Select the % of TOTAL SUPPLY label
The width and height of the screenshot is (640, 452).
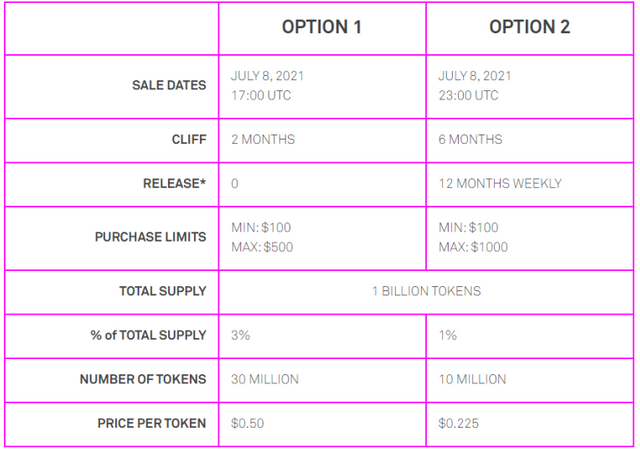pos(148,335)
